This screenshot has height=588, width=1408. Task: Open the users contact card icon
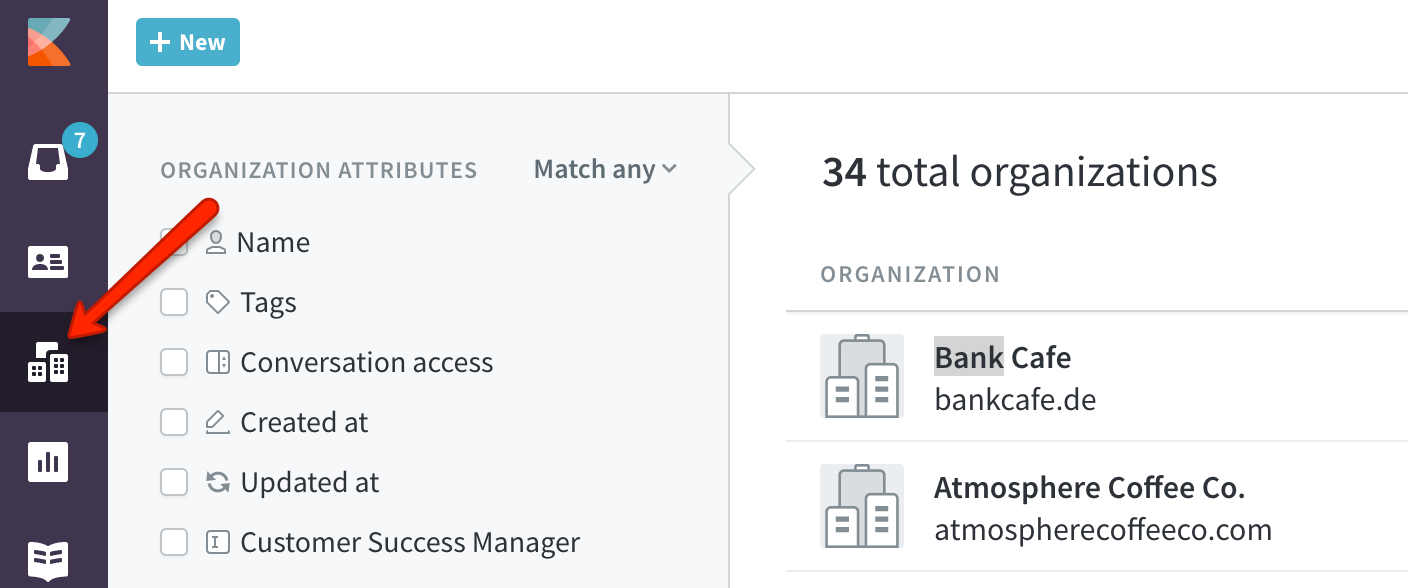[x=48, y=262]
